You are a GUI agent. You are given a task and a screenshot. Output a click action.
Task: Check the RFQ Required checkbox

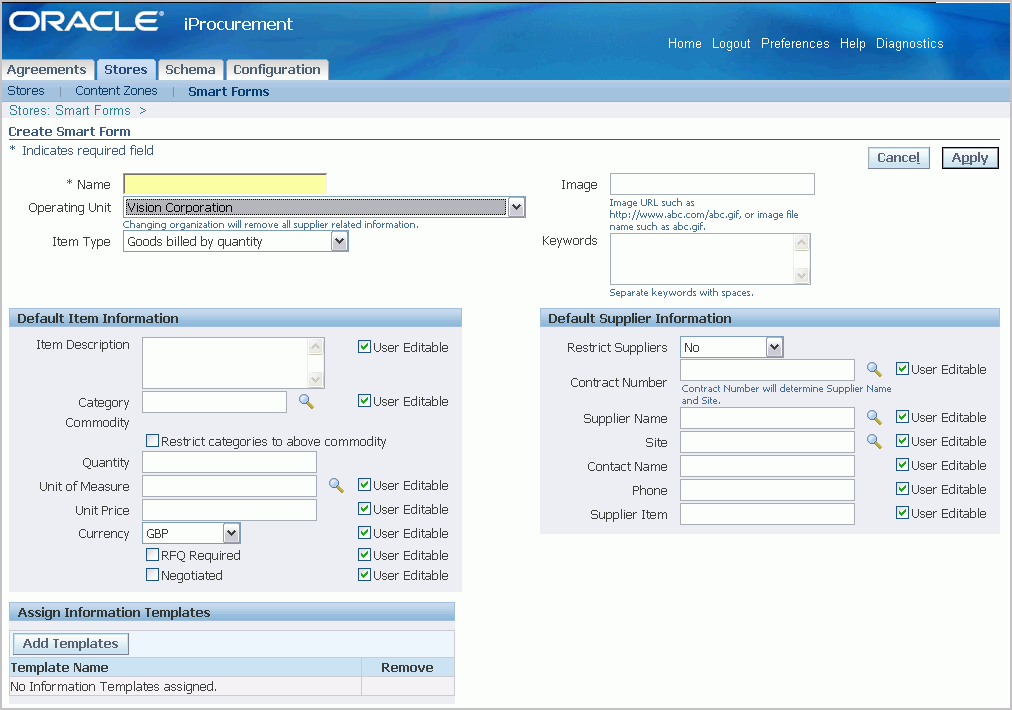click(x=152, y=554)
